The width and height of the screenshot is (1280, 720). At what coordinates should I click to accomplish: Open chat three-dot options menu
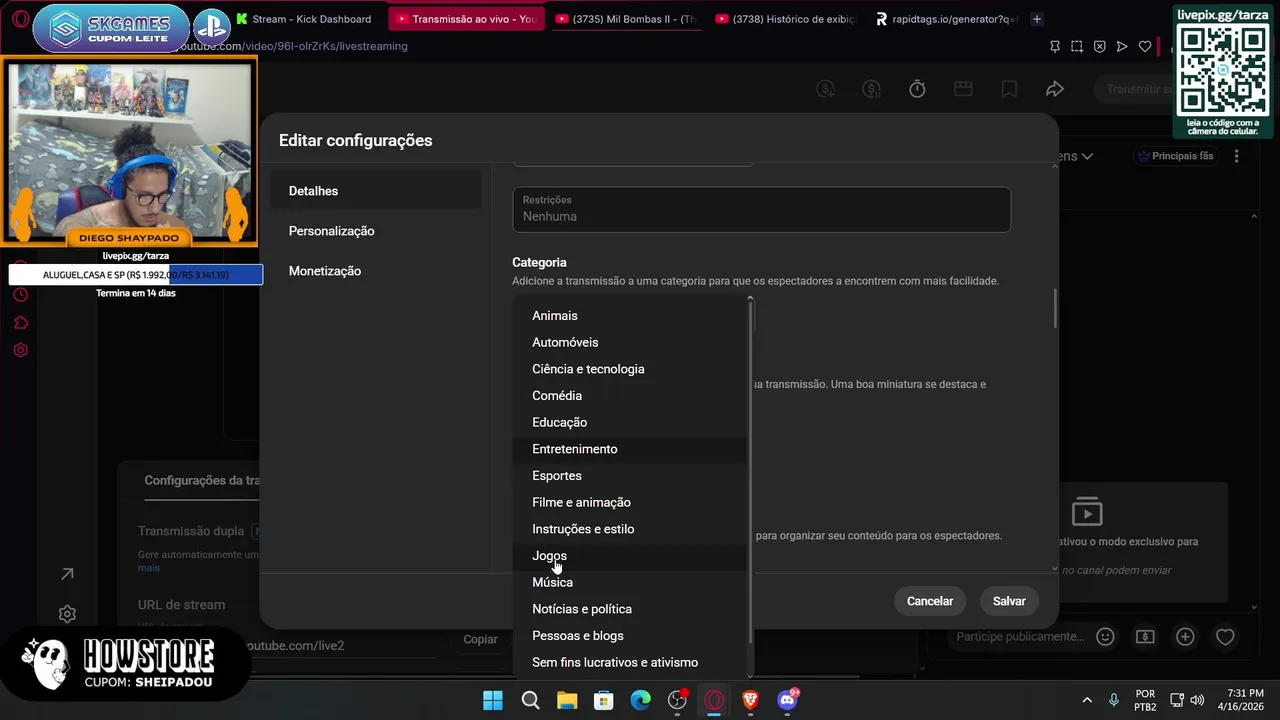click(x=1237, y=156)
